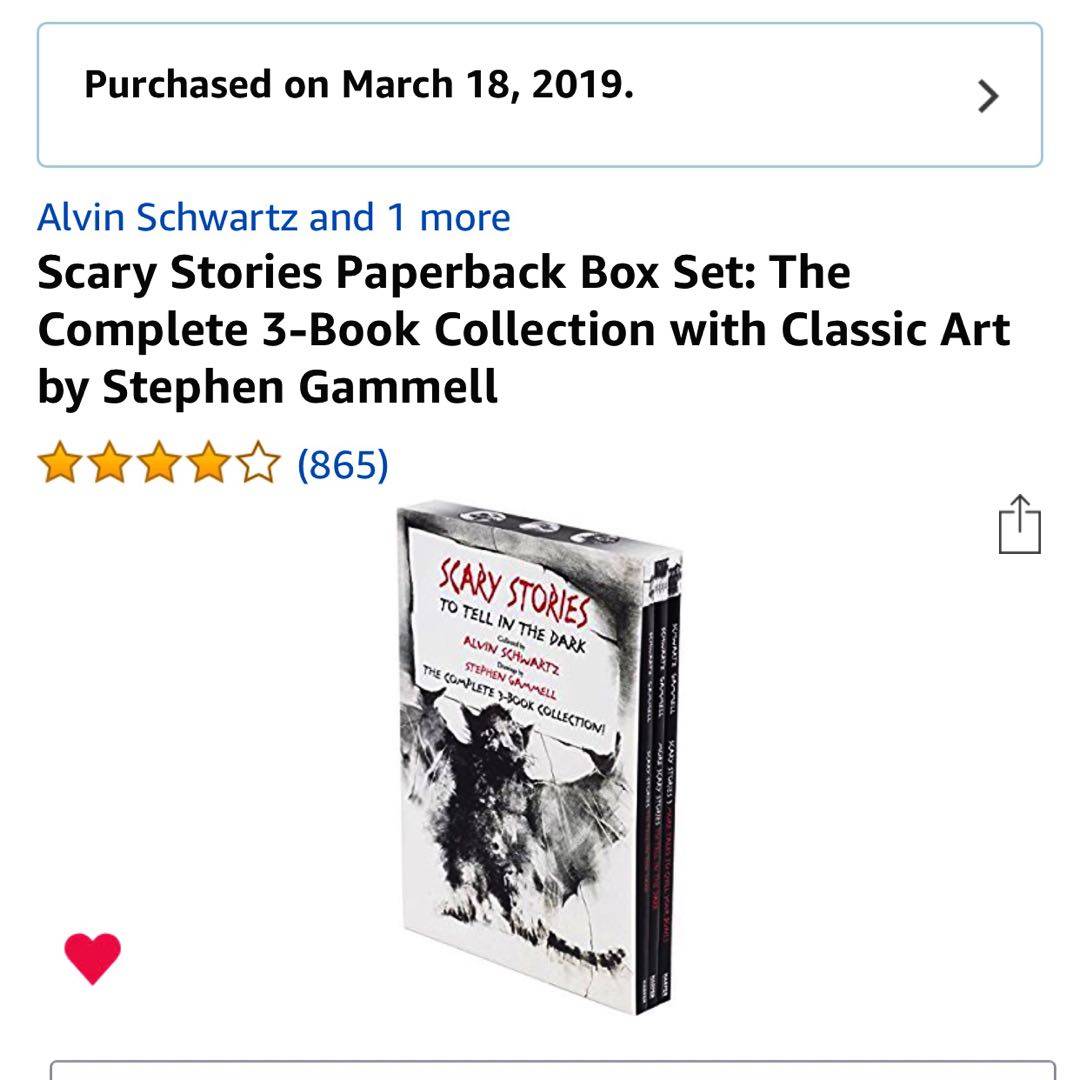The width and height of the screenshot is (1080, 1080).
Task: Open the Alvin Schwartz author link
Action: (167, 217)
